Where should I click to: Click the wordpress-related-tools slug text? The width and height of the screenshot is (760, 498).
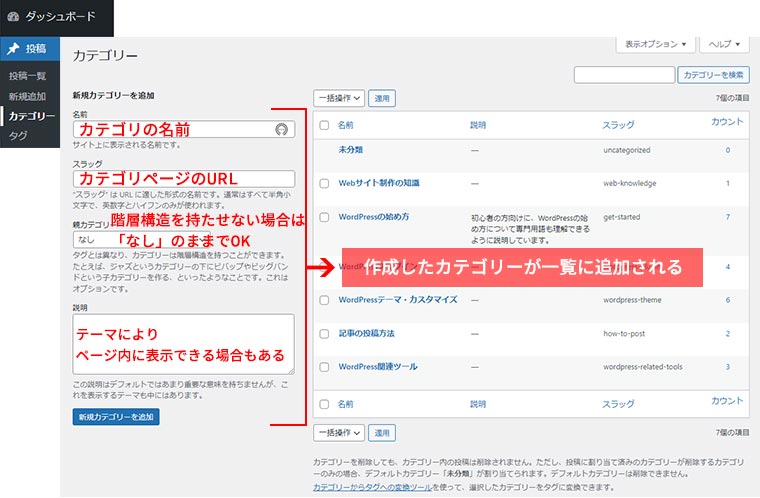643,367
